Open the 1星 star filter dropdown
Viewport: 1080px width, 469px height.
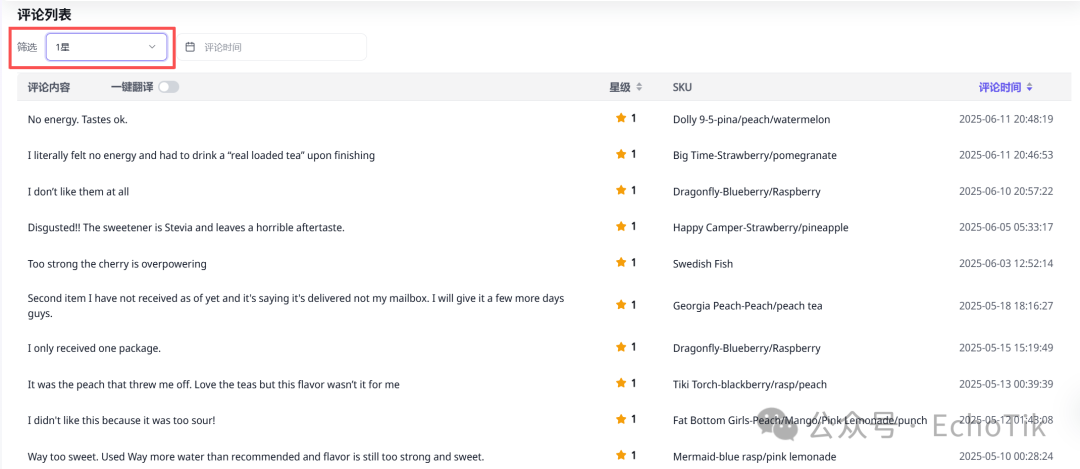[x=106, y=47]
